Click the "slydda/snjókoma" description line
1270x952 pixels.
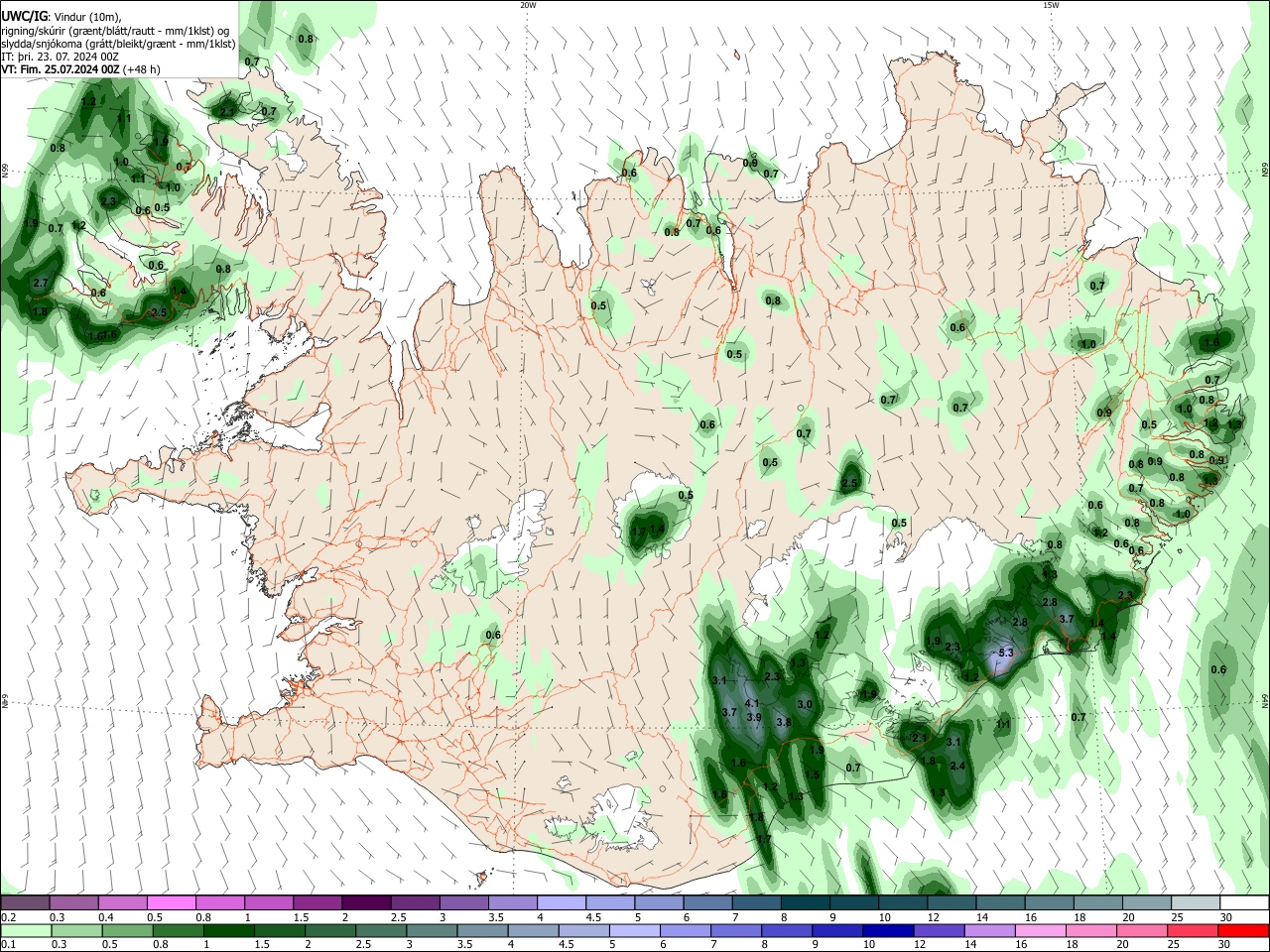pos(118,44)
